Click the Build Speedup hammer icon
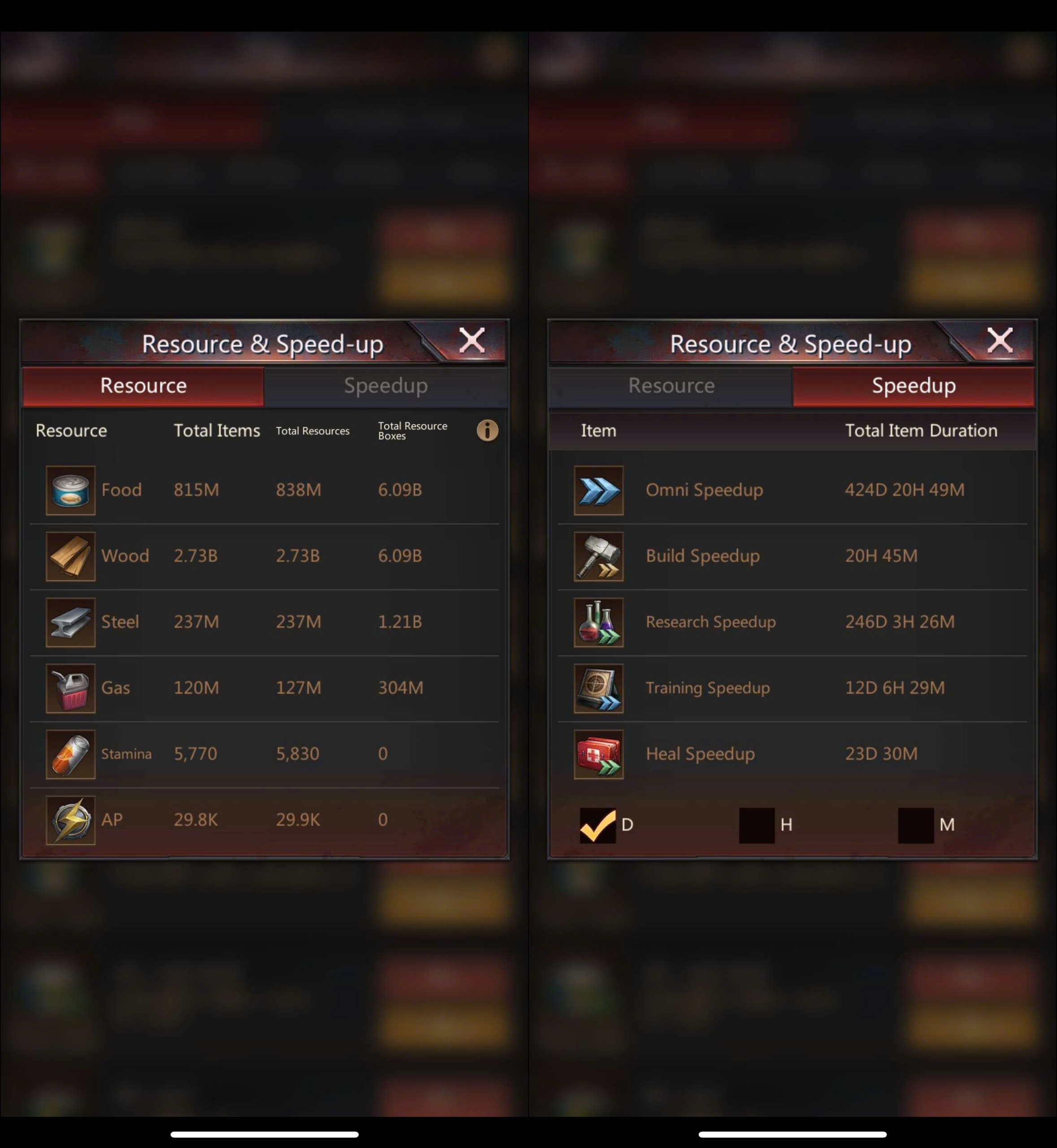Image resolution: width=1057 pixels, height=1148 pixels. click(x=598, y=556)
